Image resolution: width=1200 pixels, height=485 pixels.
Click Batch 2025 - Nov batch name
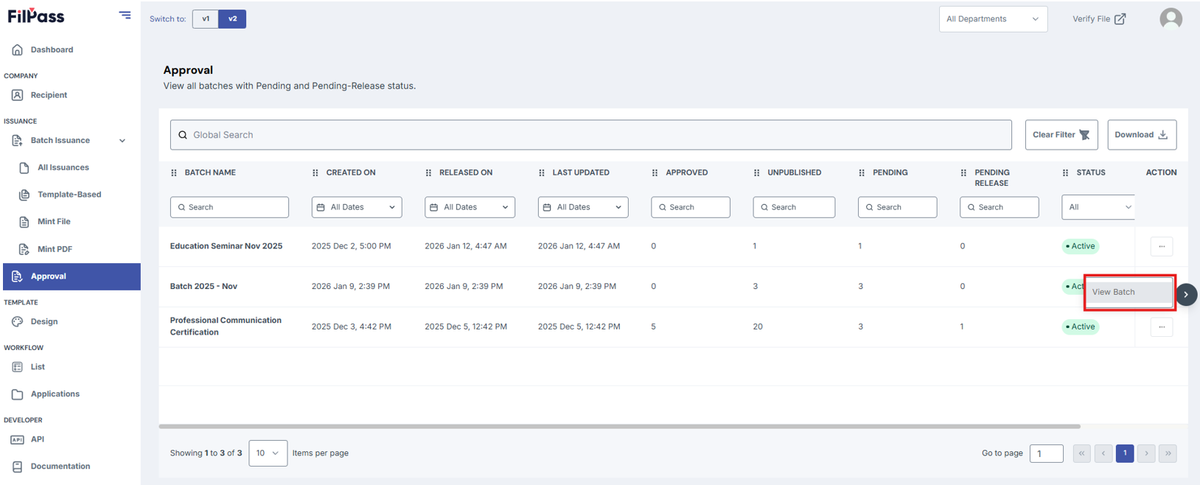coord(203,286)
